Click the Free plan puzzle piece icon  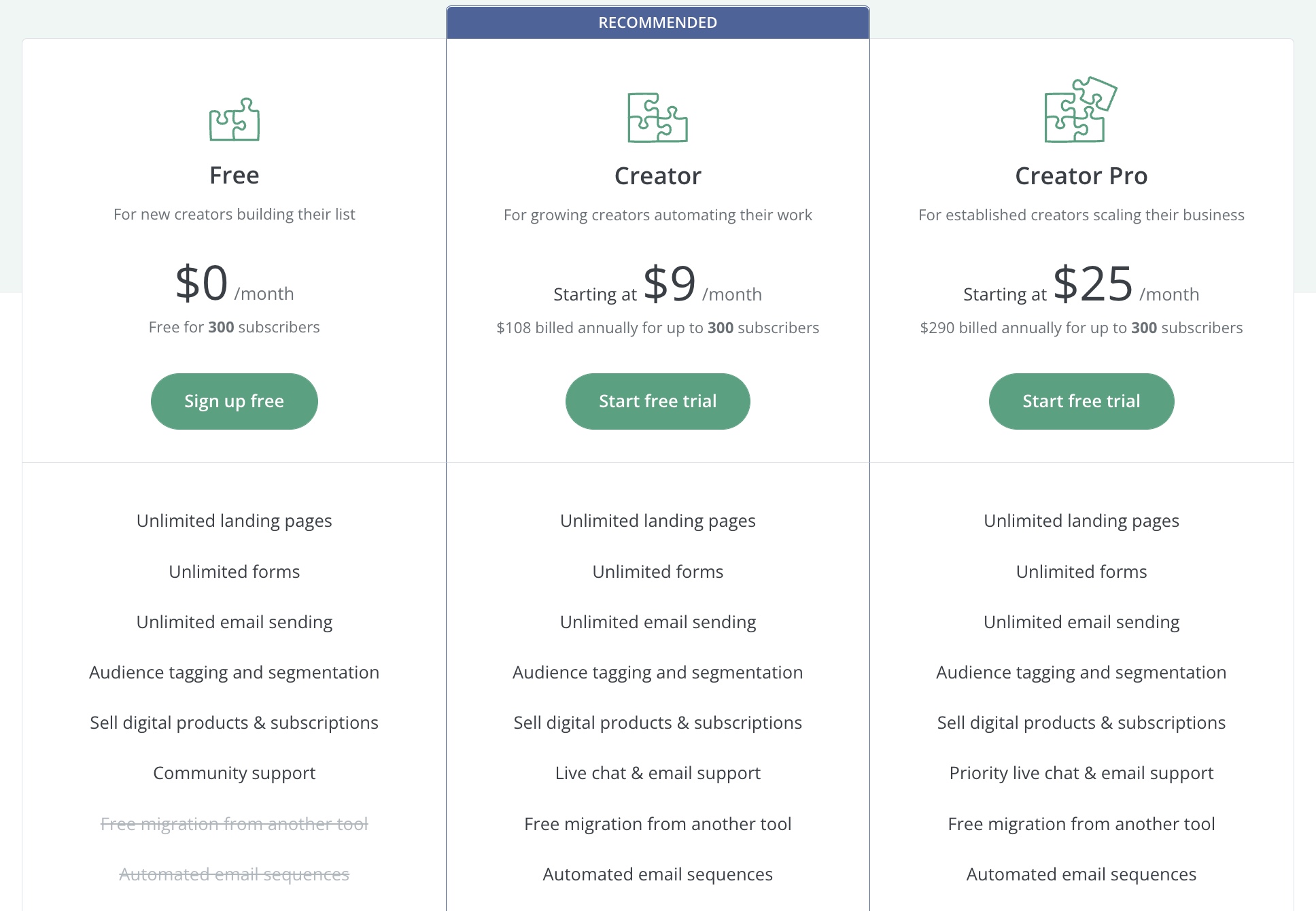235,120
